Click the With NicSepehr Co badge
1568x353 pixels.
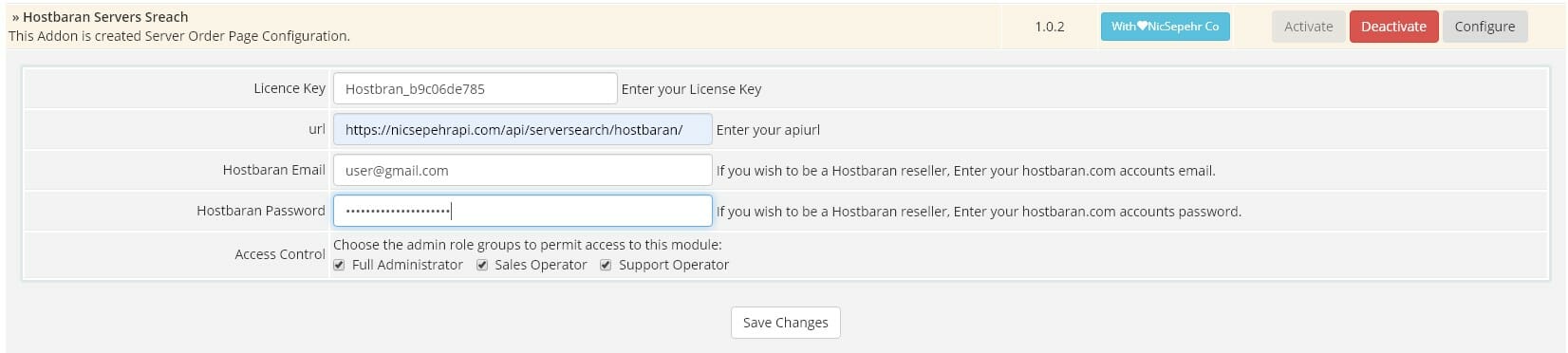coord(1165,27)
